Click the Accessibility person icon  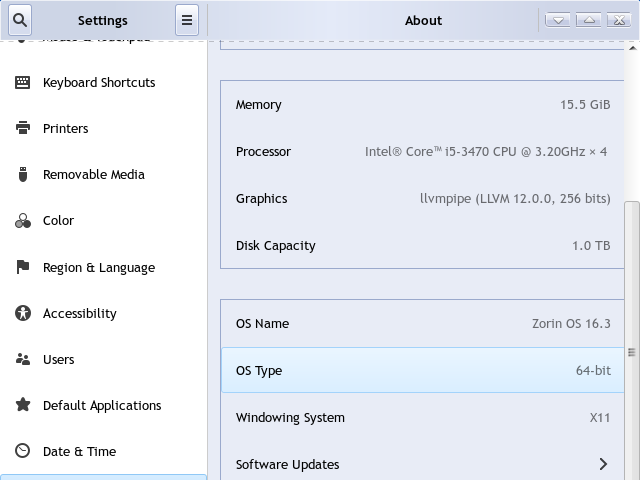[22, 314]
